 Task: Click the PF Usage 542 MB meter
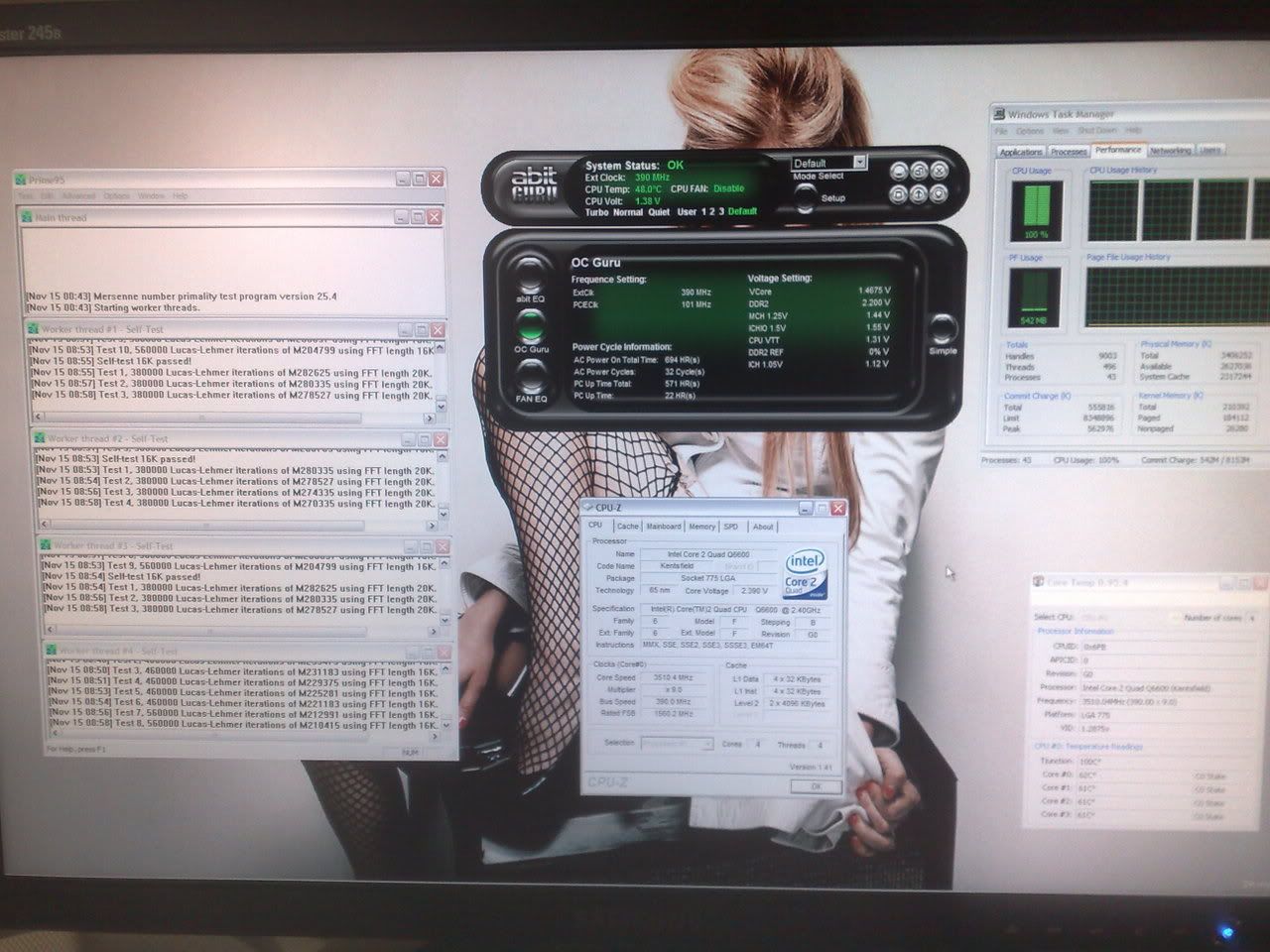(x=1035, y=297)
